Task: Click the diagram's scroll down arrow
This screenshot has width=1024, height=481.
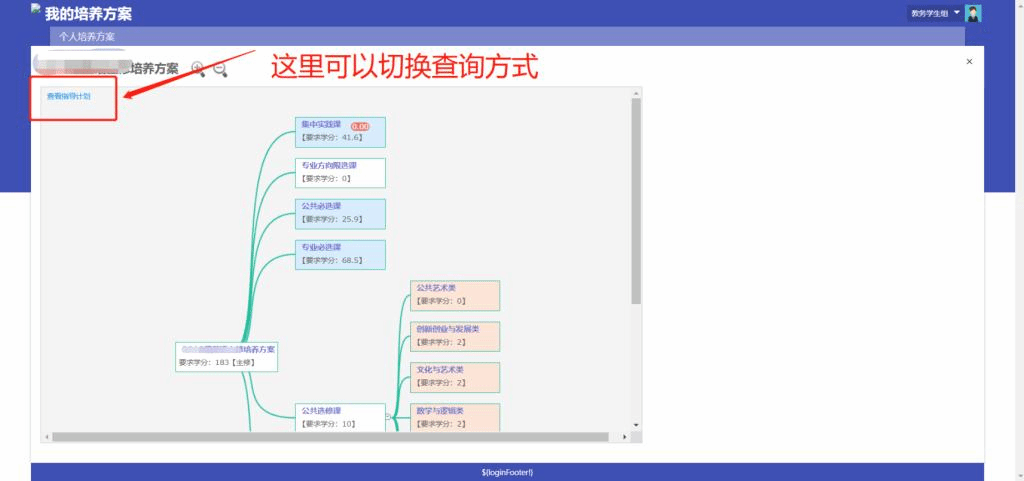Action: click(x=636, y=426)
